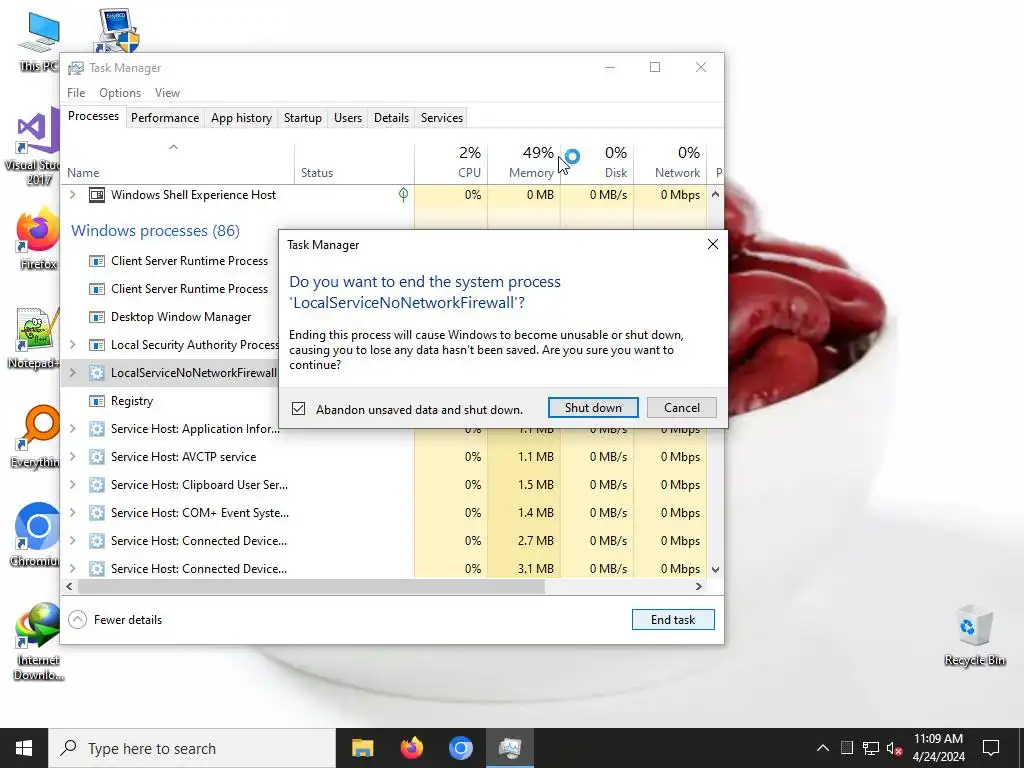Expand Service Host: Application Information row
This screenshot has height=768, width=1024.
(x=72, y=428)
